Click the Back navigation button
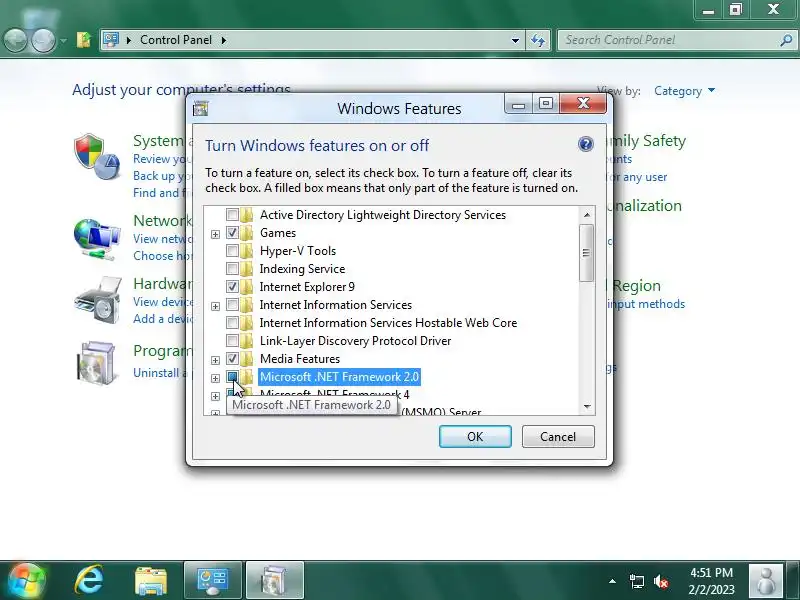 coord(16,40)
